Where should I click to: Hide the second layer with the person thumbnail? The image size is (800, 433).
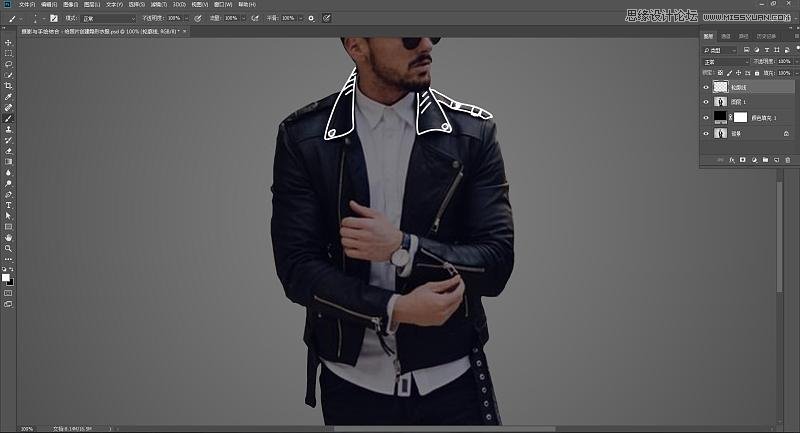coord(706,102)
